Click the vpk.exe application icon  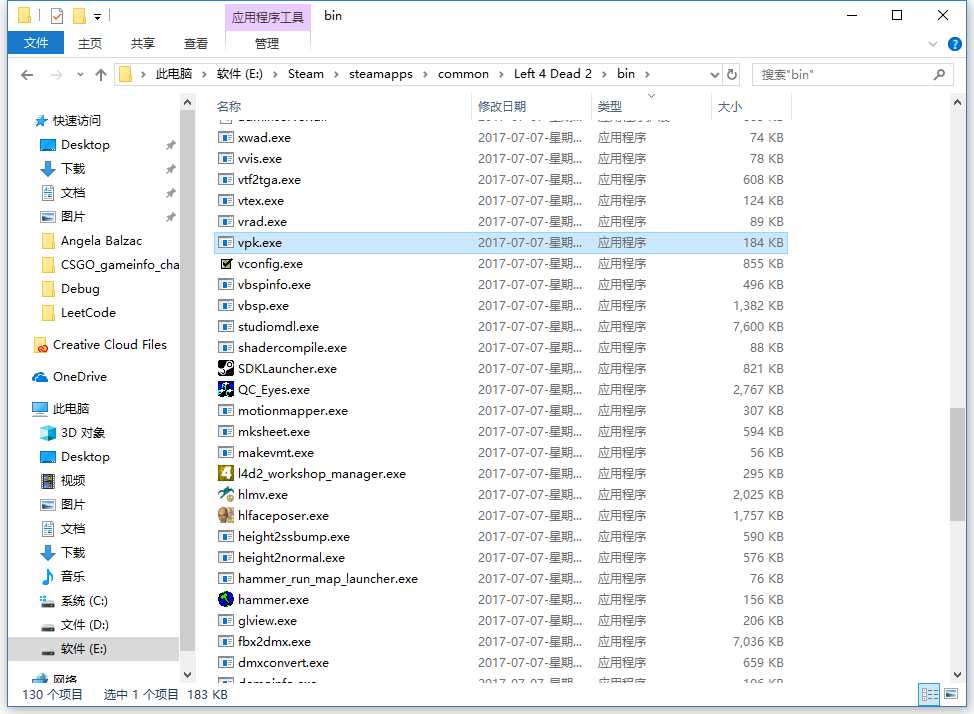pos(225,242)
